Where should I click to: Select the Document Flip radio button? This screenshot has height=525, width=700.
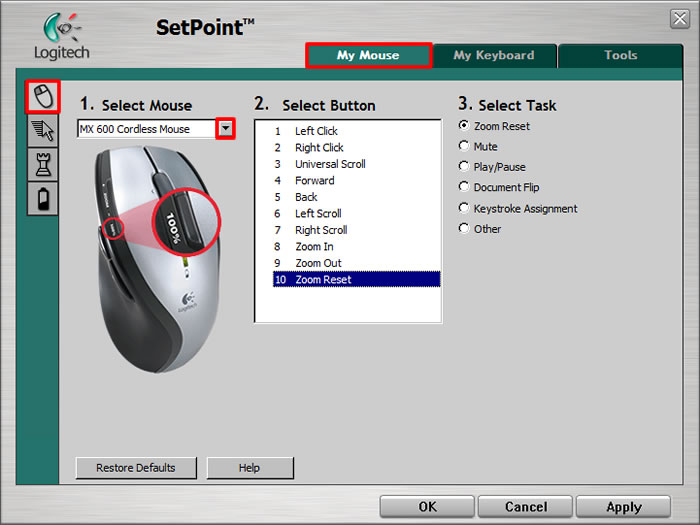pos(464,187)
